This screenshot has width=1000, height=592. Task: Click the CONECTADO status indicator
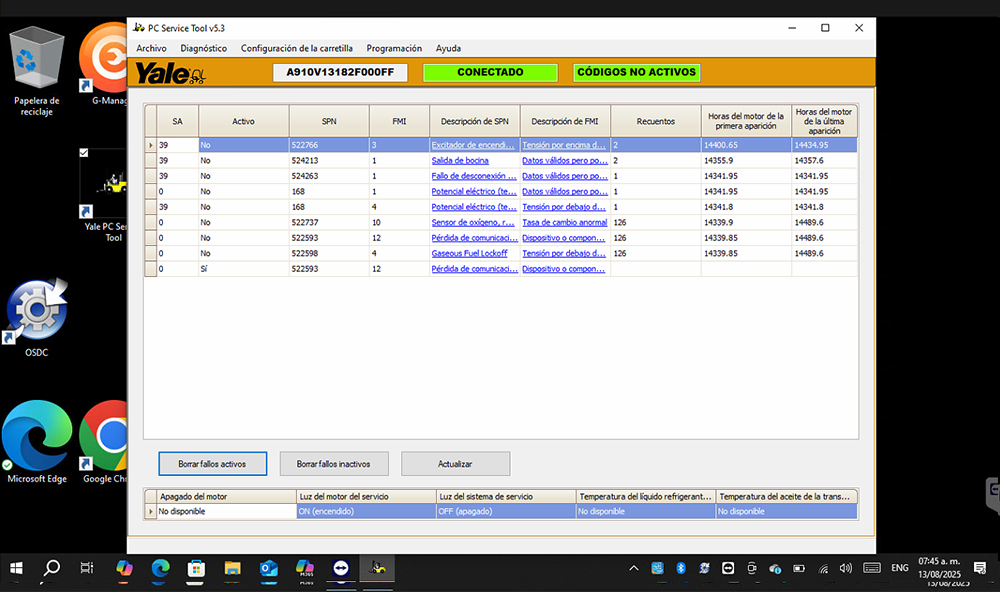tap(490, 72)
